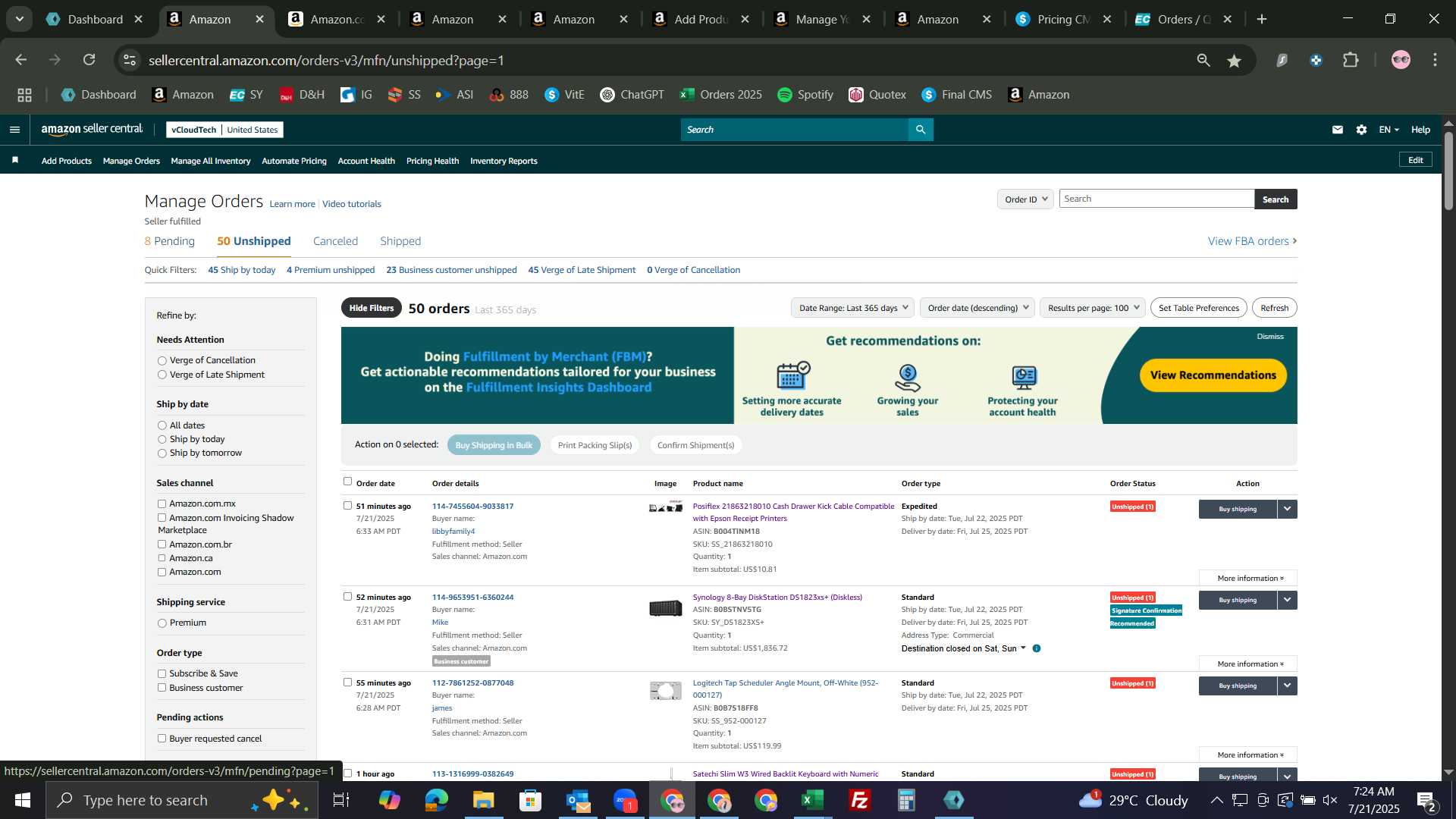Switch to the Pending orders tab
Viewport: 1456px width, 819px height.
170,241
